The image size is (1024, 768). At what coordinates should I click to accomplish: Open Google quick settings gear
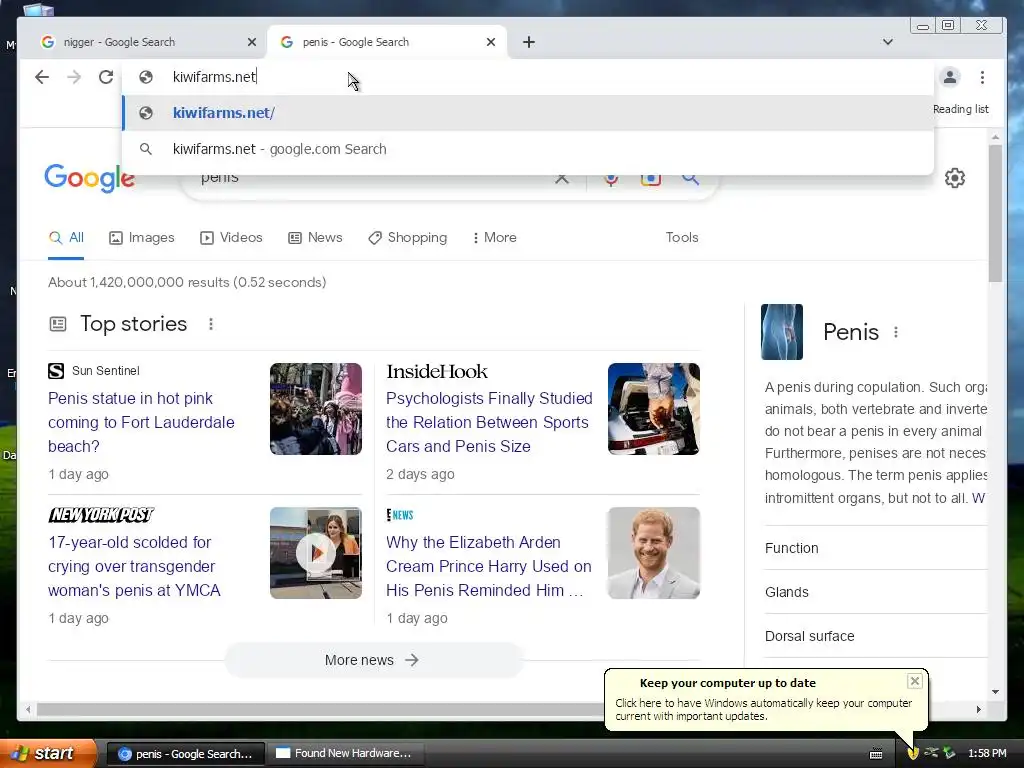click(x=955, y=178)
